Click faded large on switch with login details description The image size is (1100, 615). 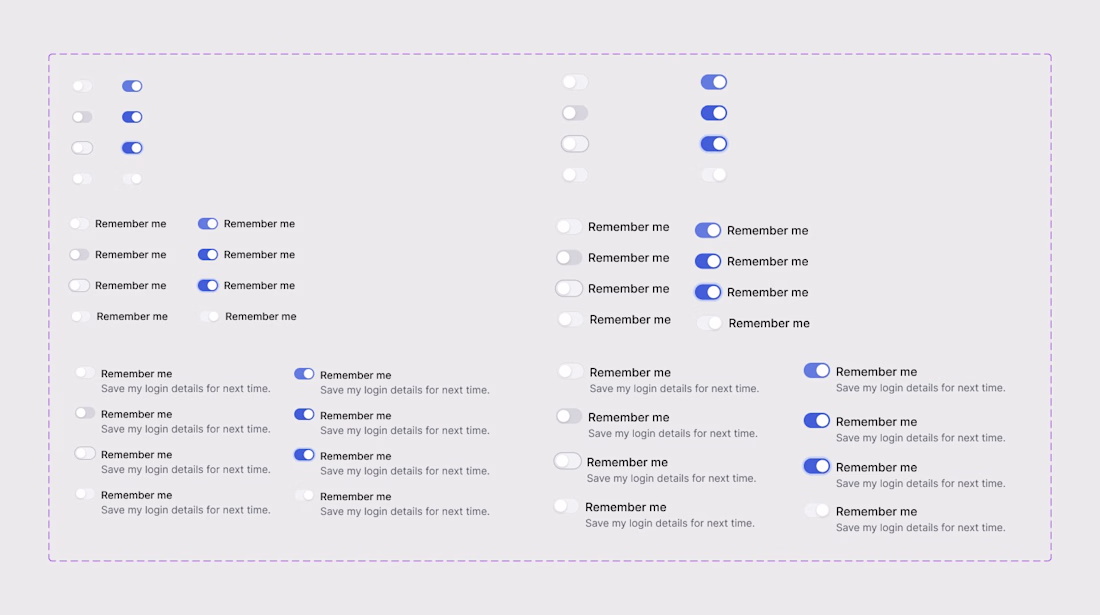pos(817,511)
